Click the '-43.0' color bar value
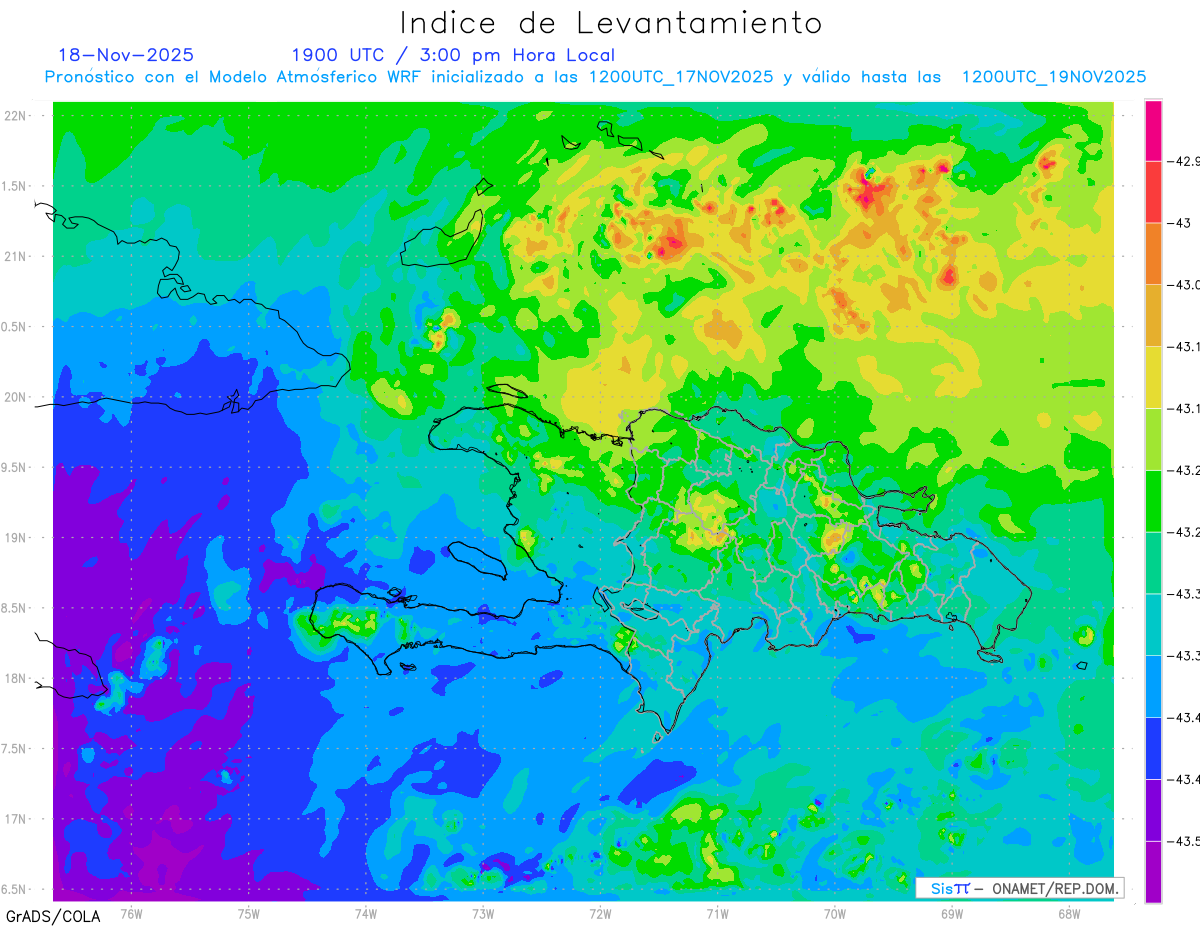The image size is (1200, 927). click(x=1186, y=285)
